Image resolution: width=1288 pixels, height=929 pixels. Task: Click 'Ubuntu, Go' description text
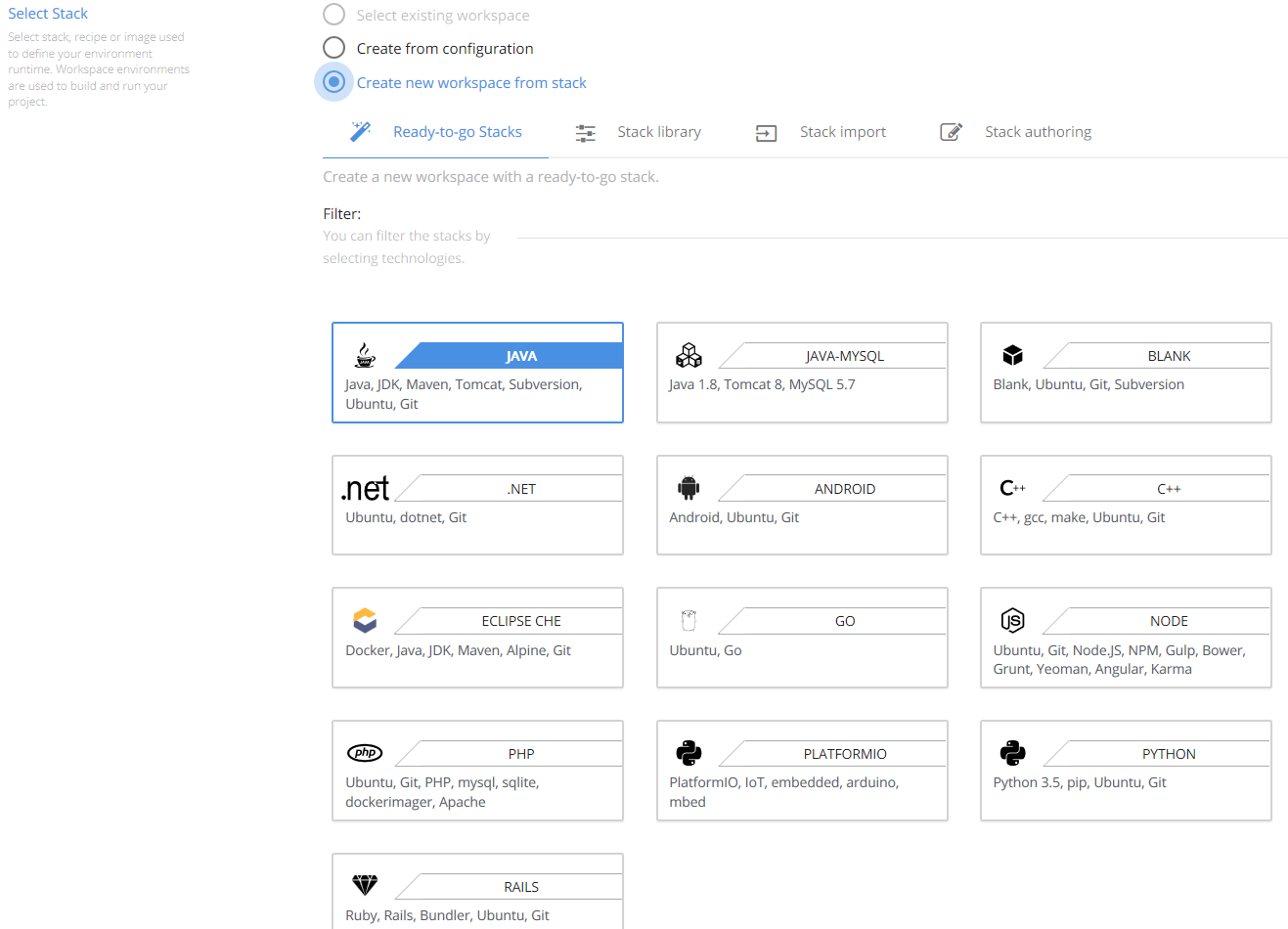coord(705,650)
